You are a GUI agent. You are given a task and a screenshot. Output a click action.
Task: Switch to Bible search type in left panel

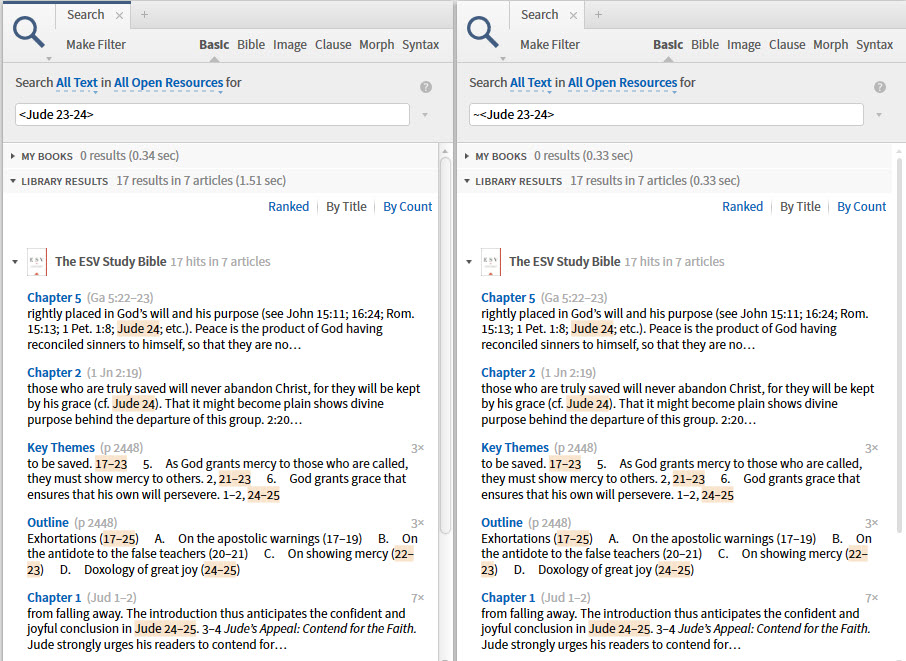click(x=251, y=44)
